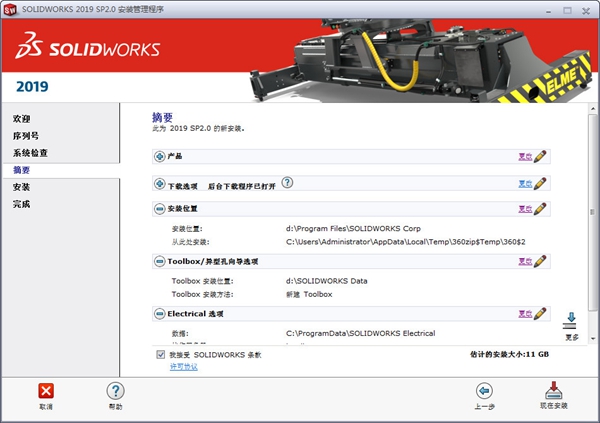600x423 pixels.
Task: Select 安装 step in sidebar
Action: click(x=21, y=187)
